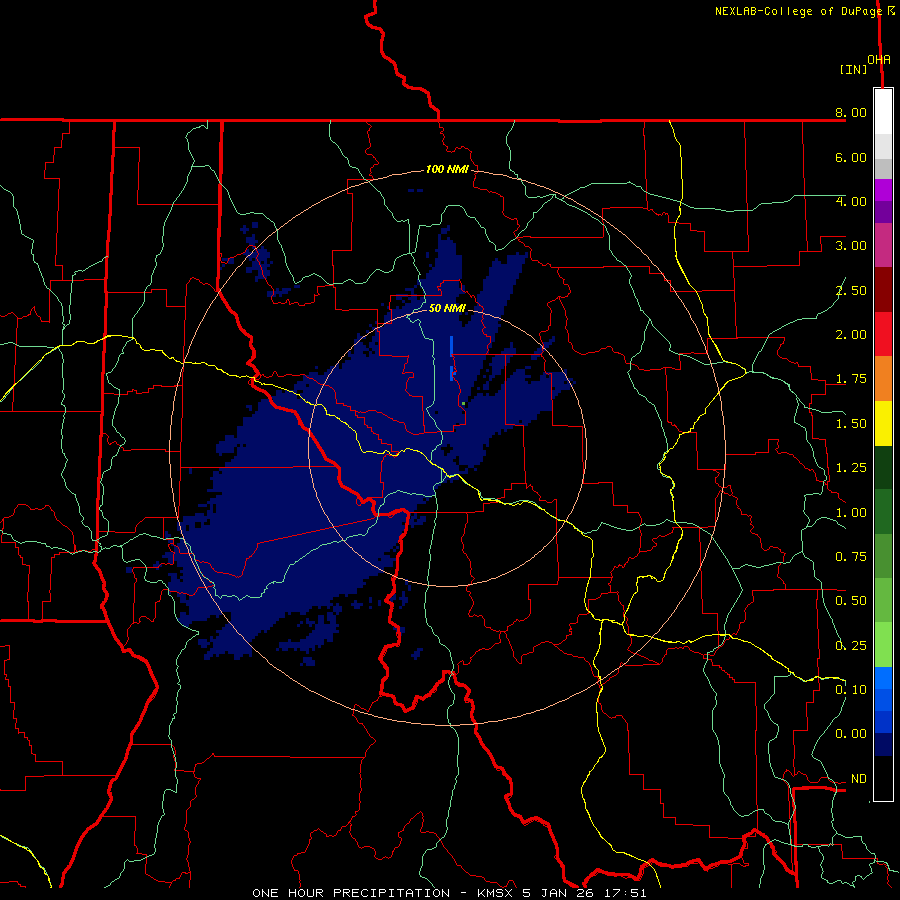This screenshot has width=900, height=900.
Task: Click the 100 NMI range ring label
Action: pos(447,169)
